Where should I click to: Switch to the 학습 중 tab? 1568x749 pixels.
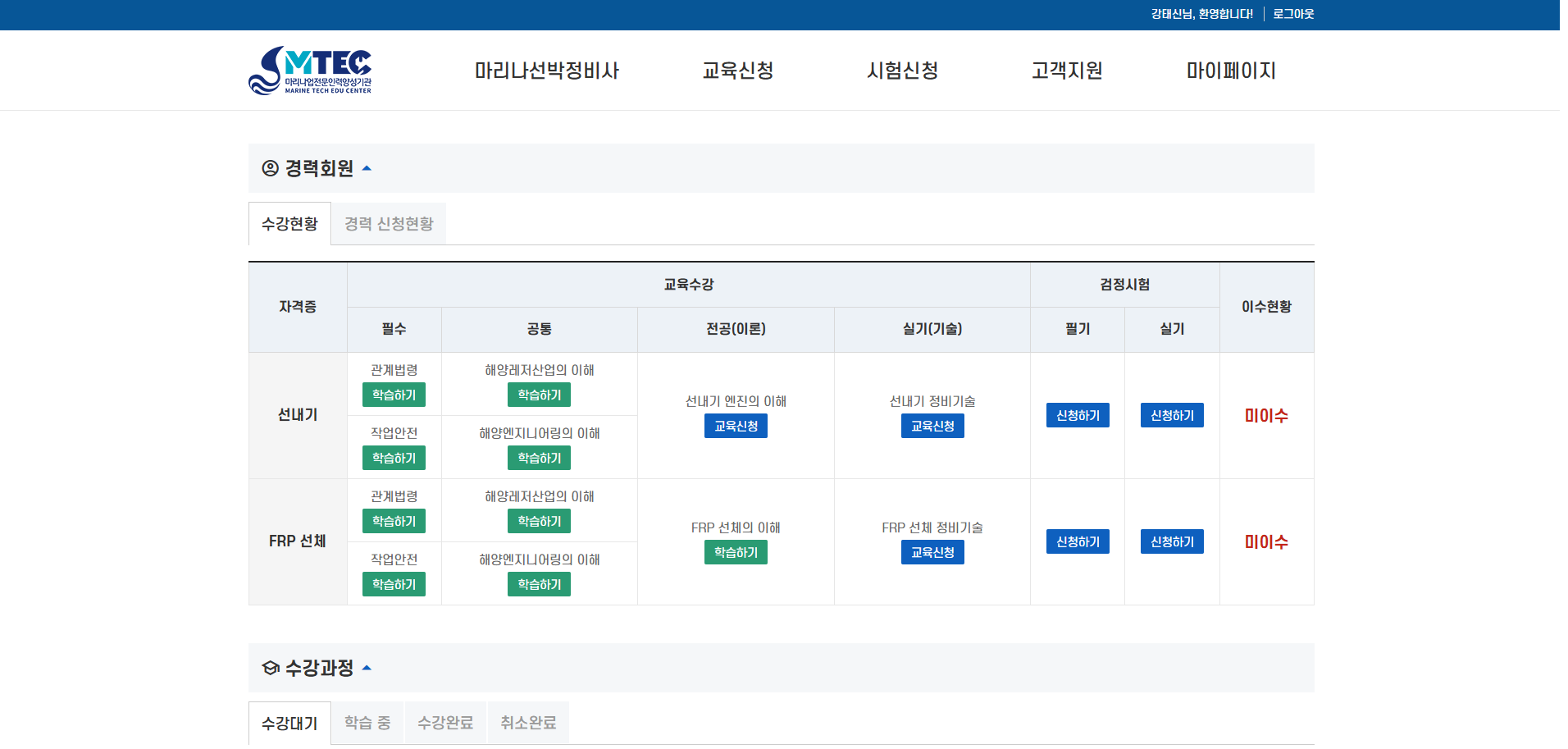[x=367, y=723]
